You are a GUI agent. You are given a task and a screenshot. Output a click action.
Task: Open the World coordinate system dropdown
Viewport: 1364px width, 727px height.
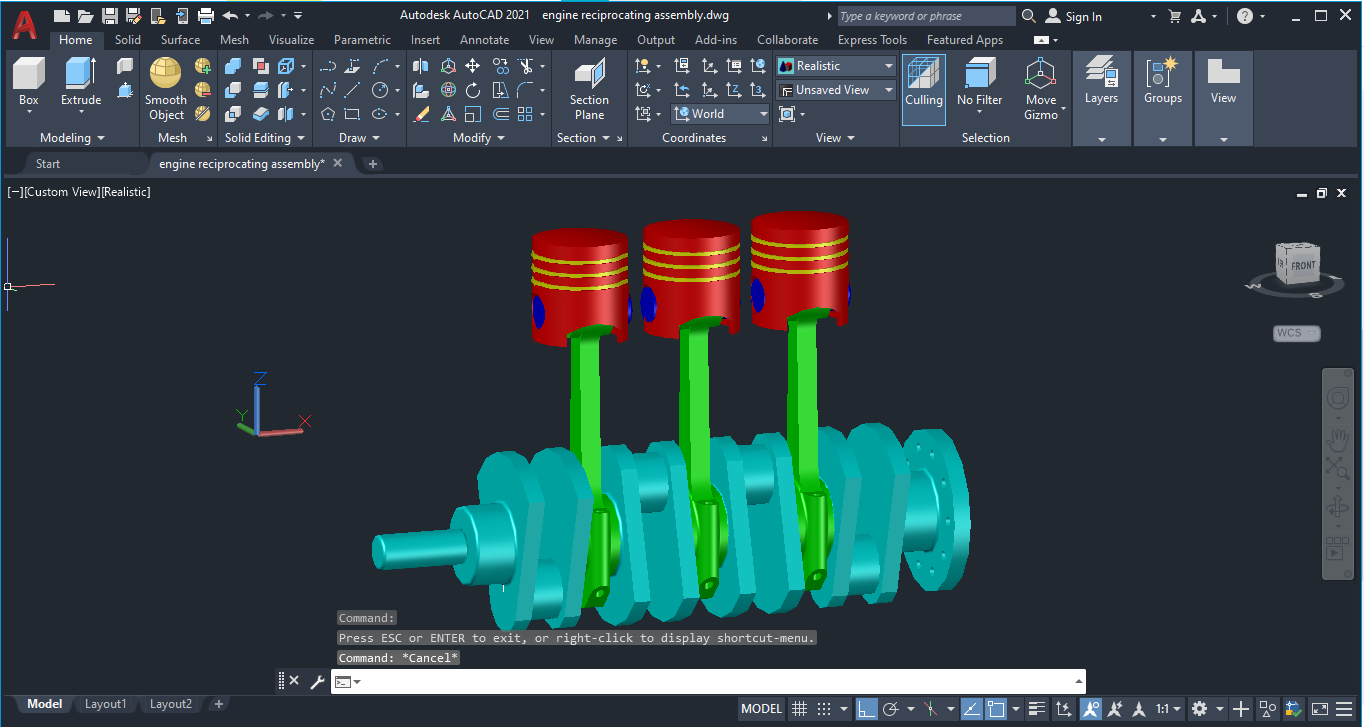[x=720, y=114]
